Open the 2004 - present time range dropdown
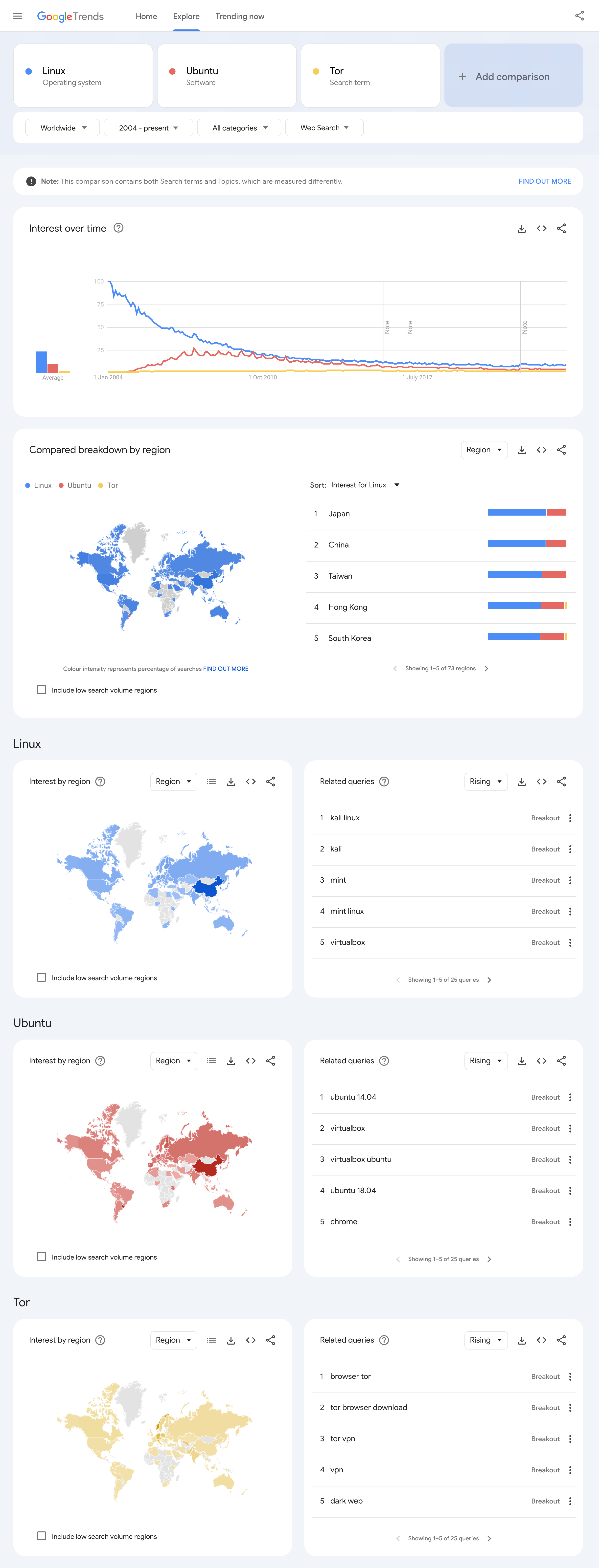Screen dimensions: 599x1568 149,128
